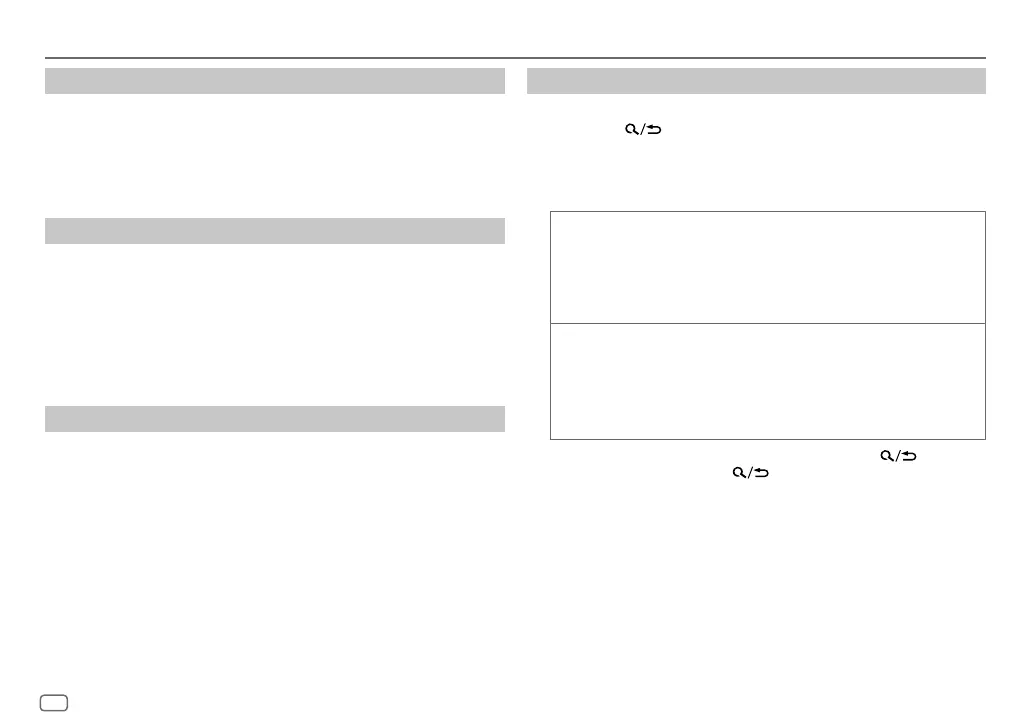Select the first gray header bar in the left column
1032x726 pixels.
click(x=274, y=81)
